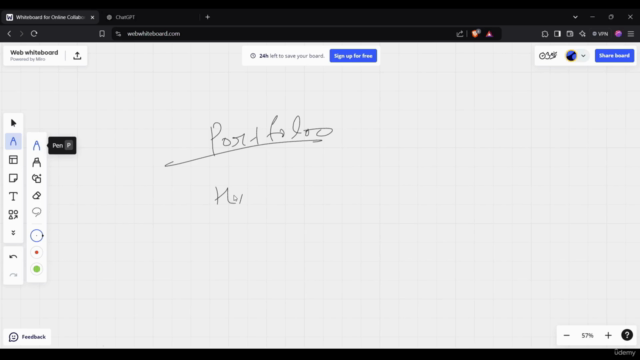Open the Feedback panel
Viewport: 640px width, 360px height.
27,337
